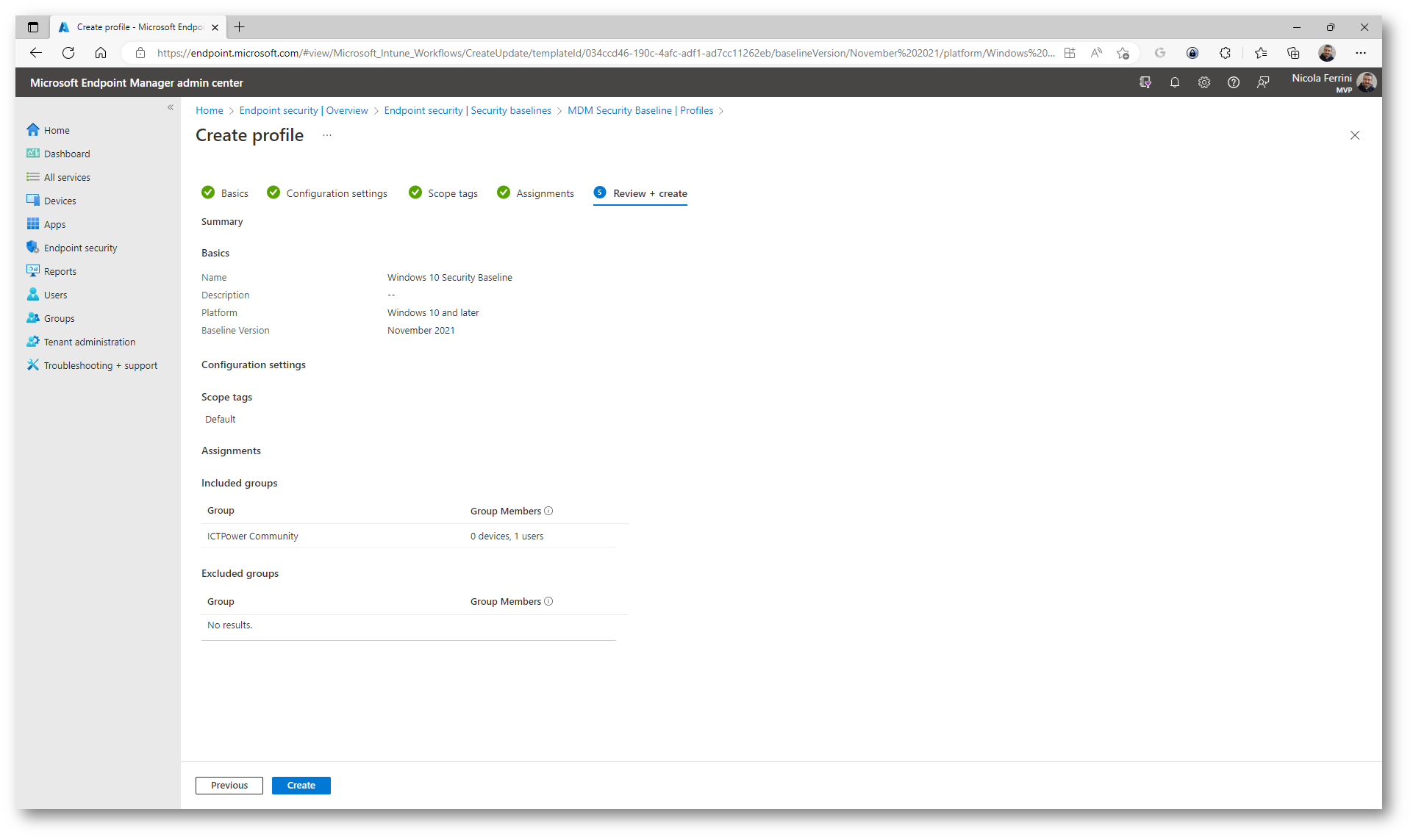This screenshot has height=840, width=1413.
Task: Click the browser address bar
Action: tap(606, 53)
